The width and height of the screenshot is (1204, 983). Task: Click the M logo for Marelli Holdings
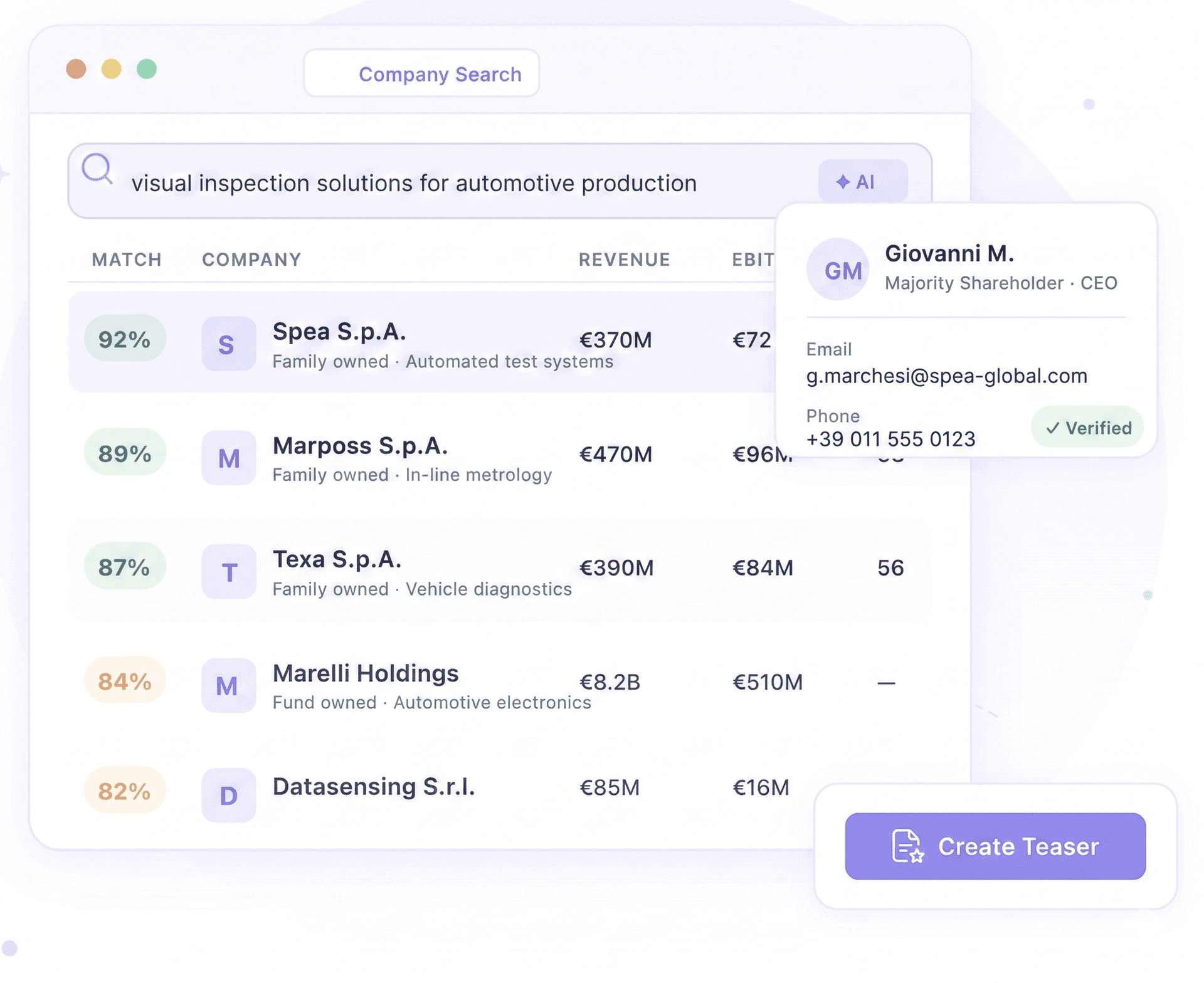click(228, 685)
